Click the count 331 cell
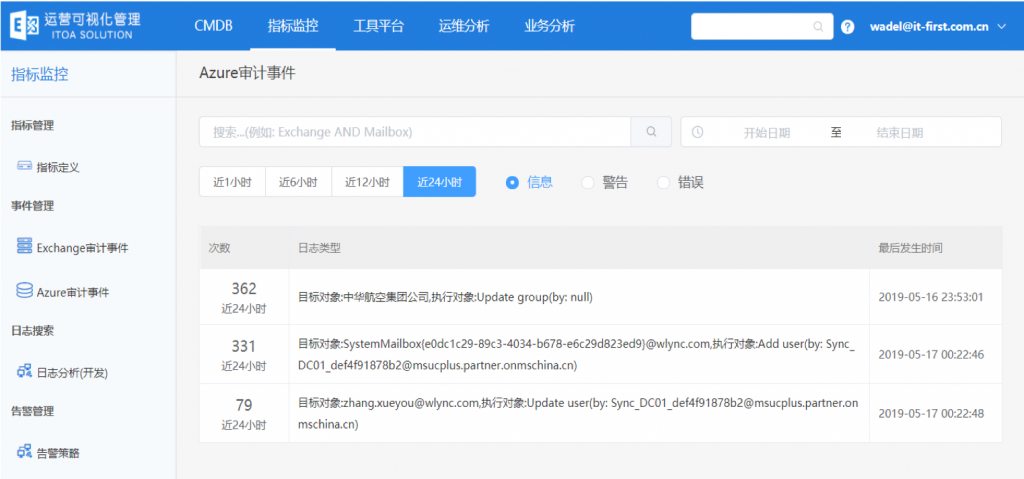The image size is (1024, 479). click(x=244, y=354)
